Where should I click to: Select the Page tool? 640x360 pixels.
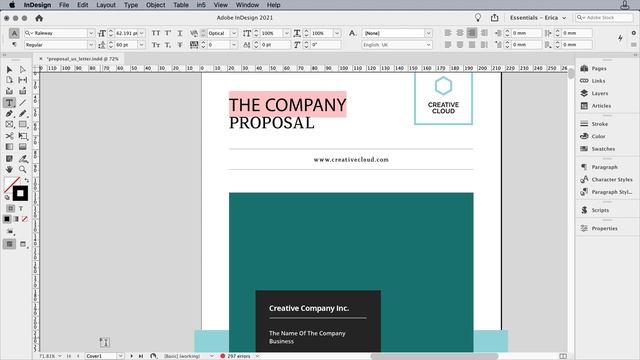9,80
